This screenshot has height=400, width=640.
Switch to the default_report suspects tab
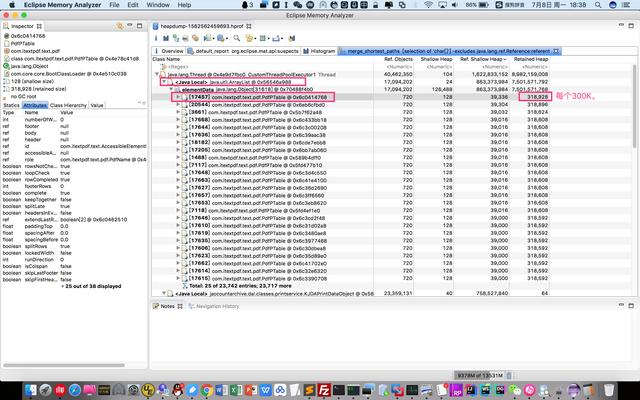pyautogui.click(x=244, y=51)
